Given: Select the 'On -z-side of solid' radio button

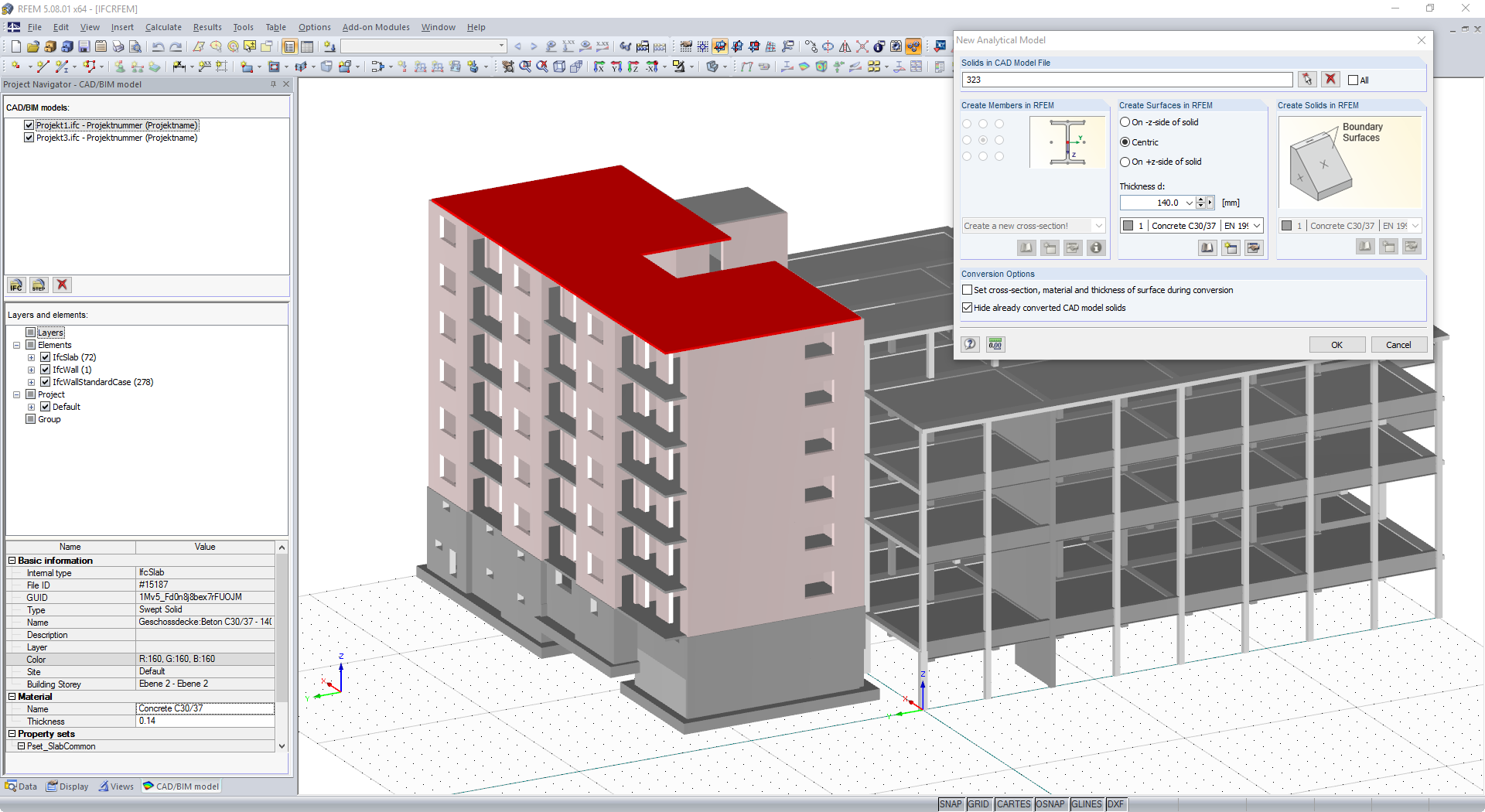Looking at the screenshot, I should [1125, 121].
